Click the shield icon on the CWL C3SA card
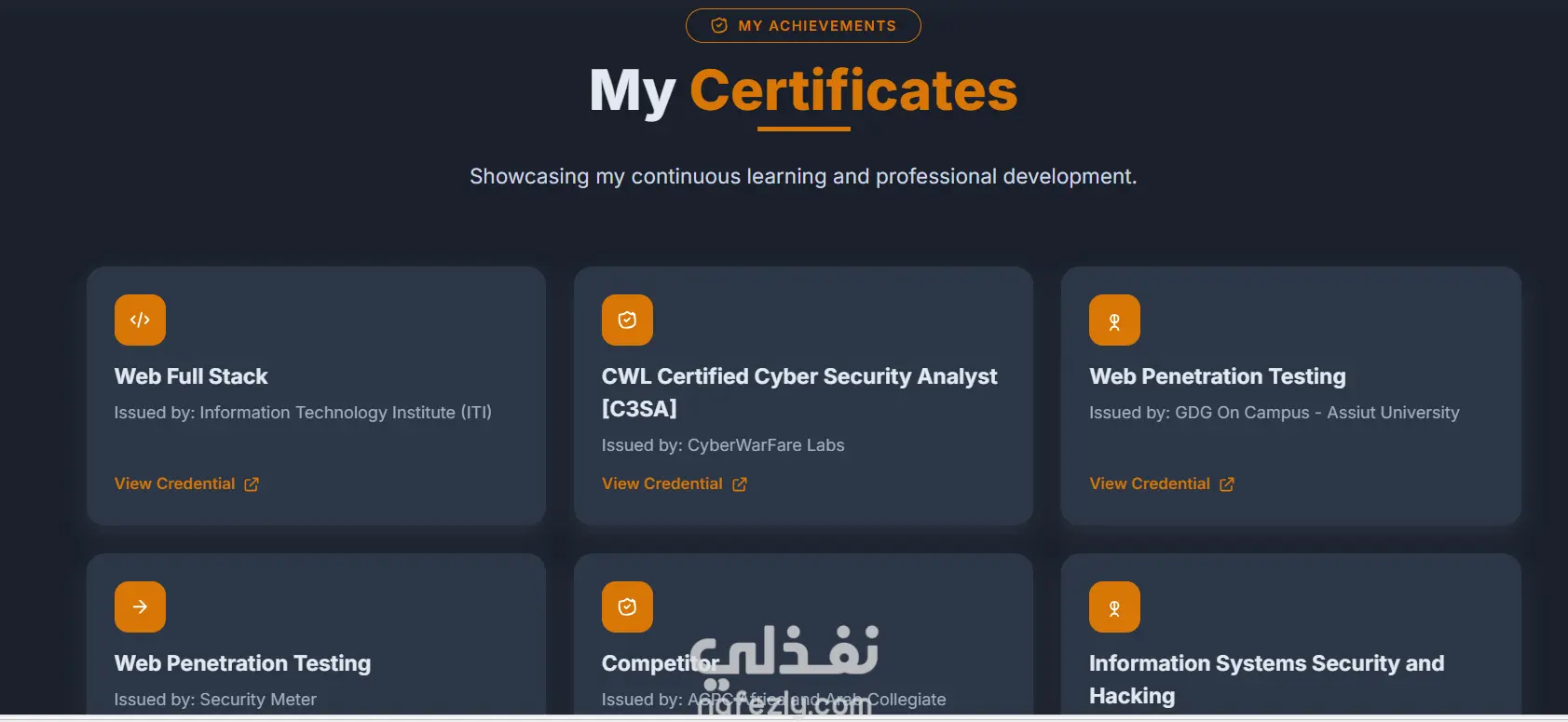 pyautogui.click(x=627, y=320)
